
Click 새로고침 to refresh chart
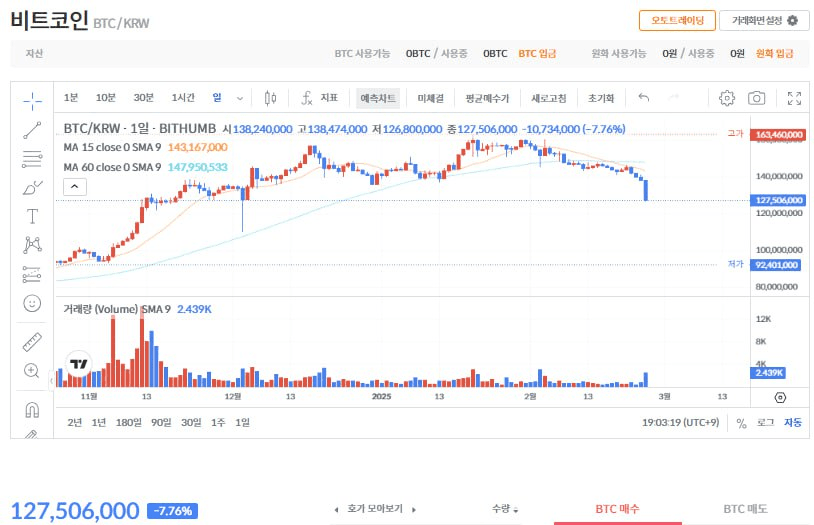coord(549,98)
